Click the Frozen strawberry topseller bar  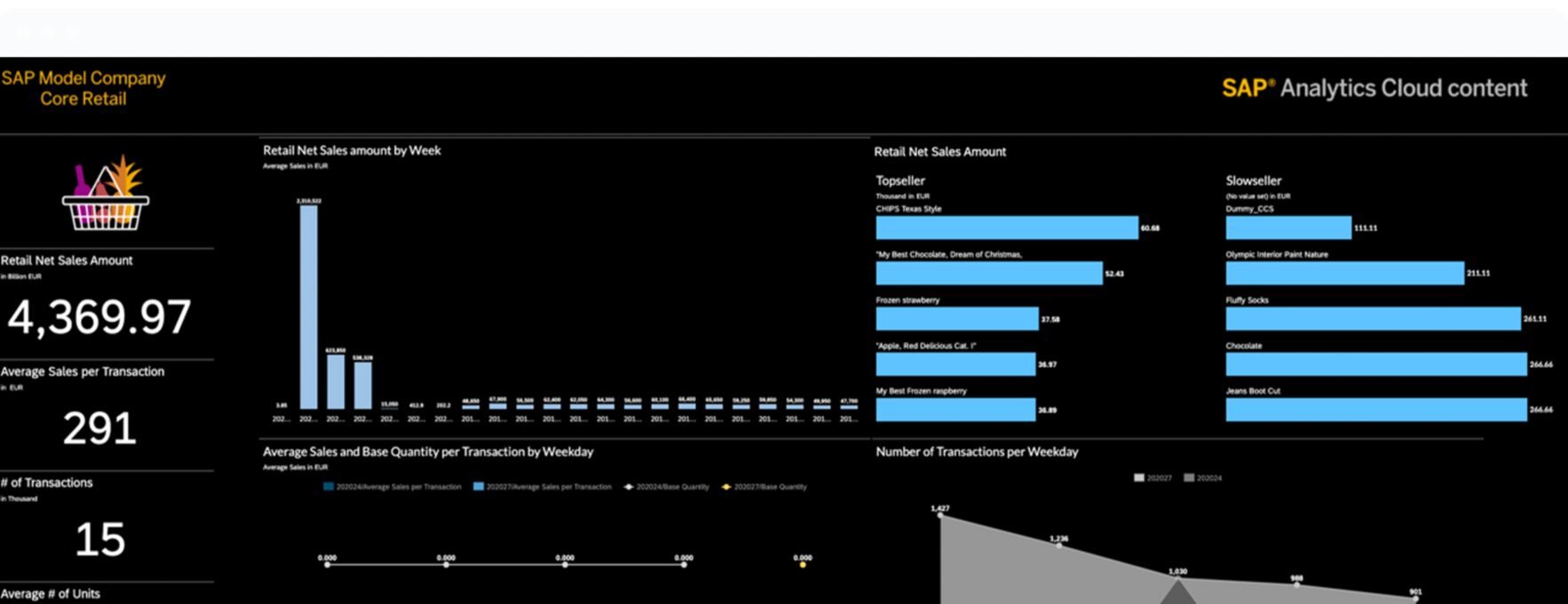956,319
